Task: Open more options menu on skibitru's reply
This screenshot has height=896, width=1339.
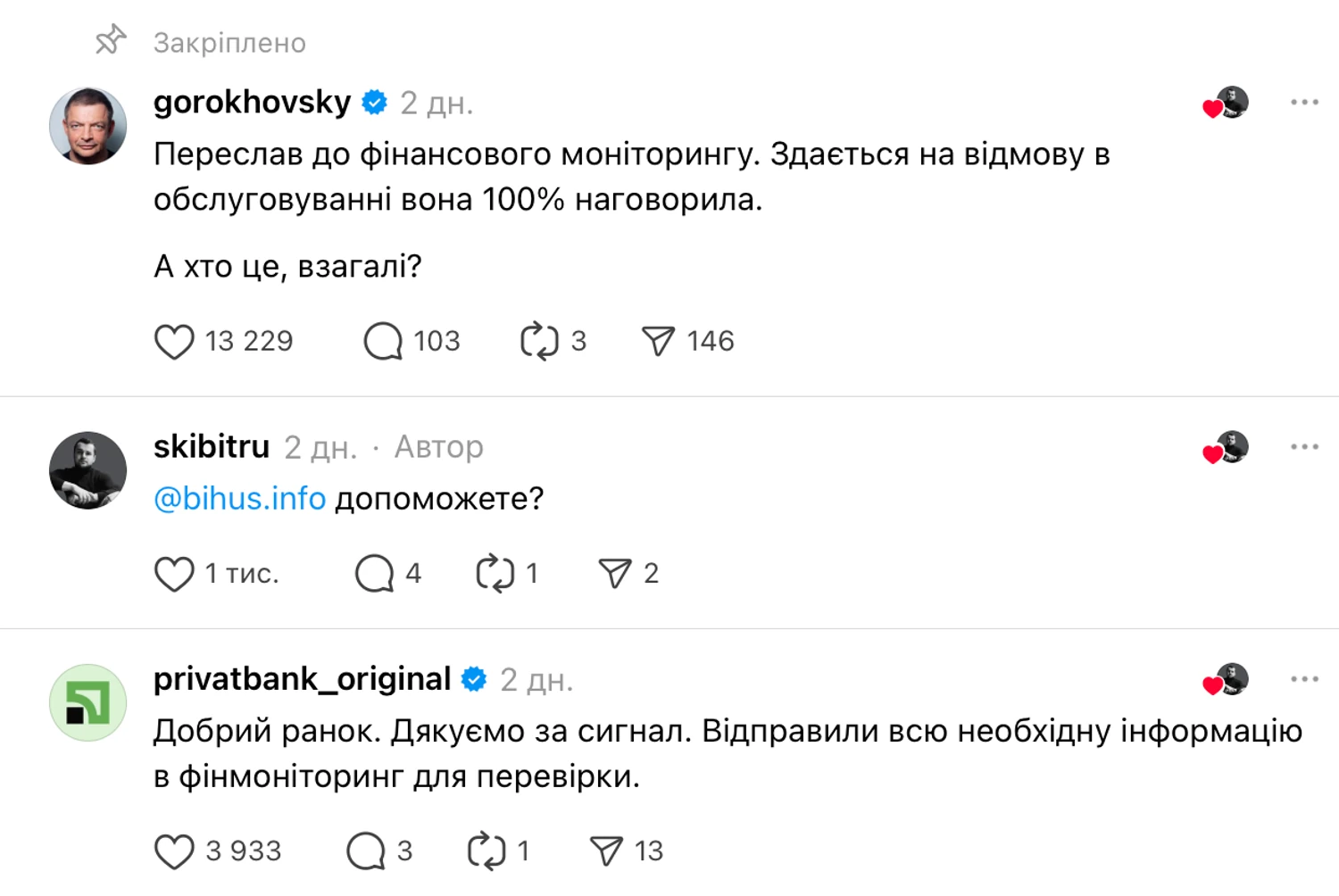Action: [1304, 446]
